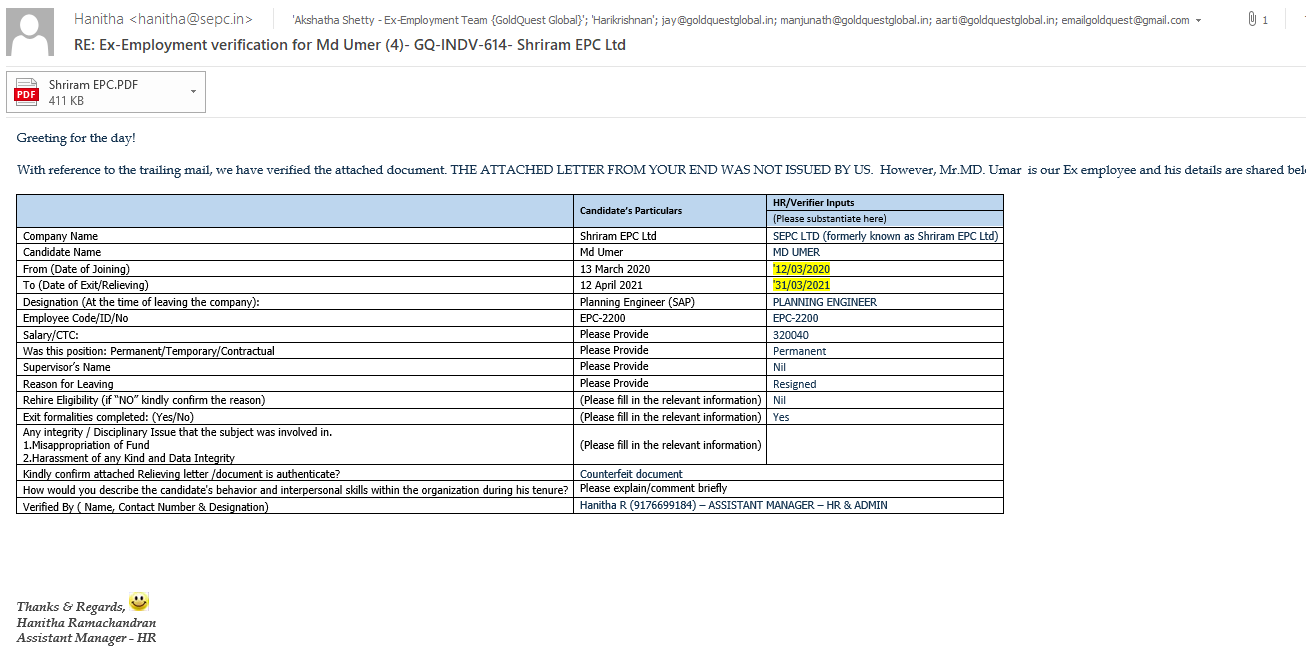Screen dimensions: 1306x646
Task: Click the email subject line text
Action: pos(350,45)
